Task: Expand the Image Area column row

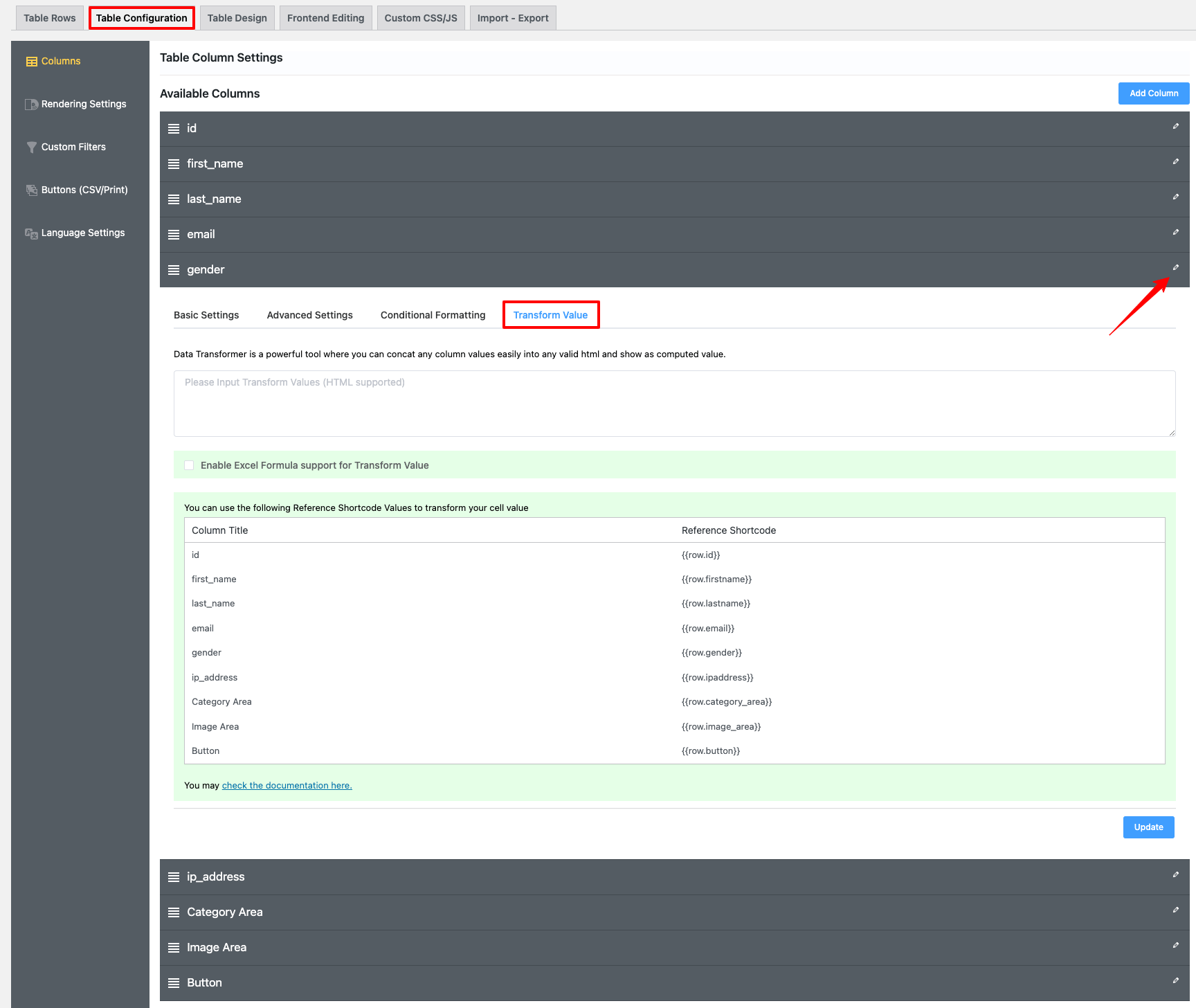Action: [x=675, y=948]
